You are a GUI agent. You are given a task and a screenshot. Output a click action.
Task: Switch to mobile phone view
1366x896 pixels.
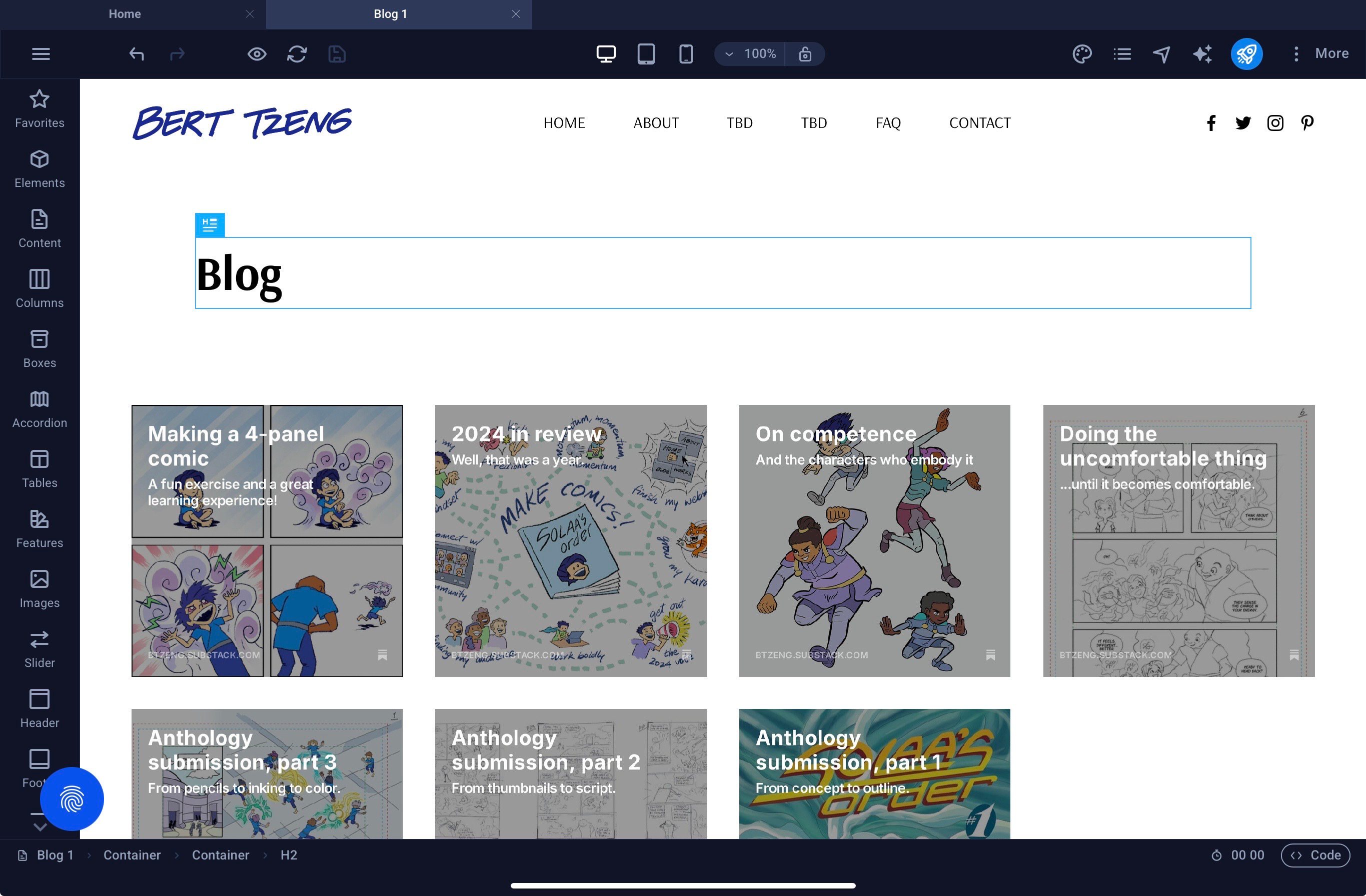coord(686,54)
